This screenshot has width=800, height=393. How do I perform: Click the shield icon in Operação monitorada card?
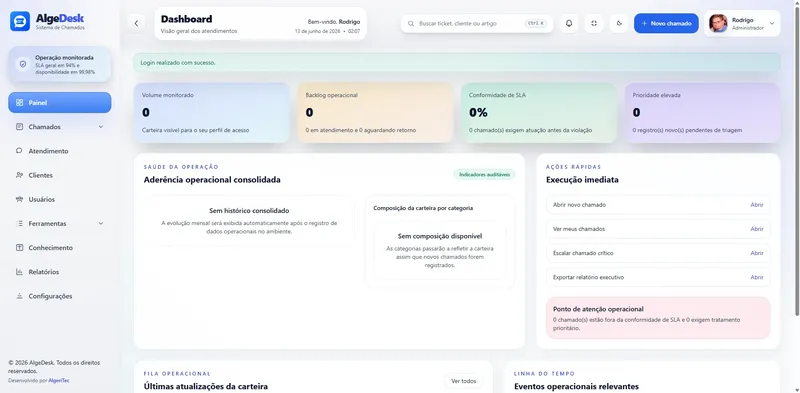(x=22, y=64)
